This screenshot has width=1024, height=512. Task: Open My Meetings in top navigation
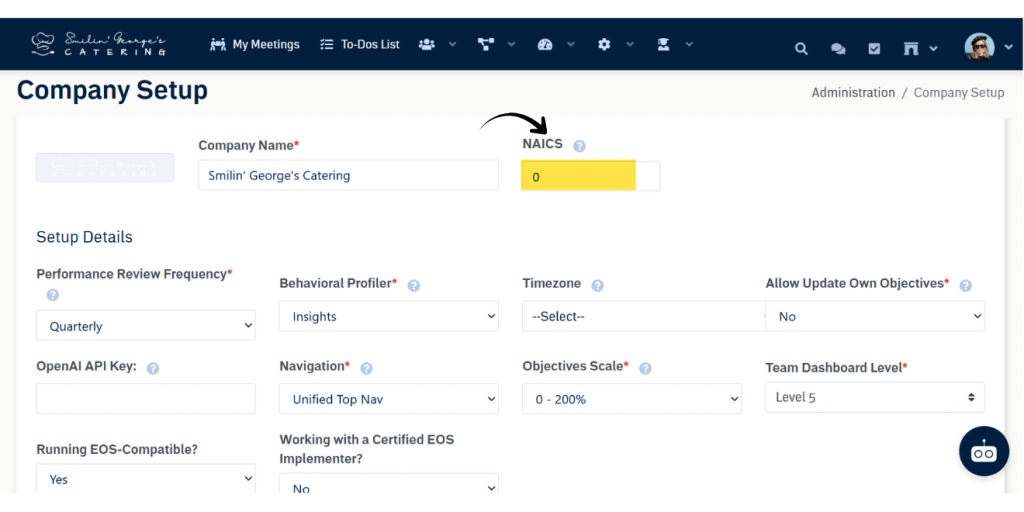click(255, 45)
